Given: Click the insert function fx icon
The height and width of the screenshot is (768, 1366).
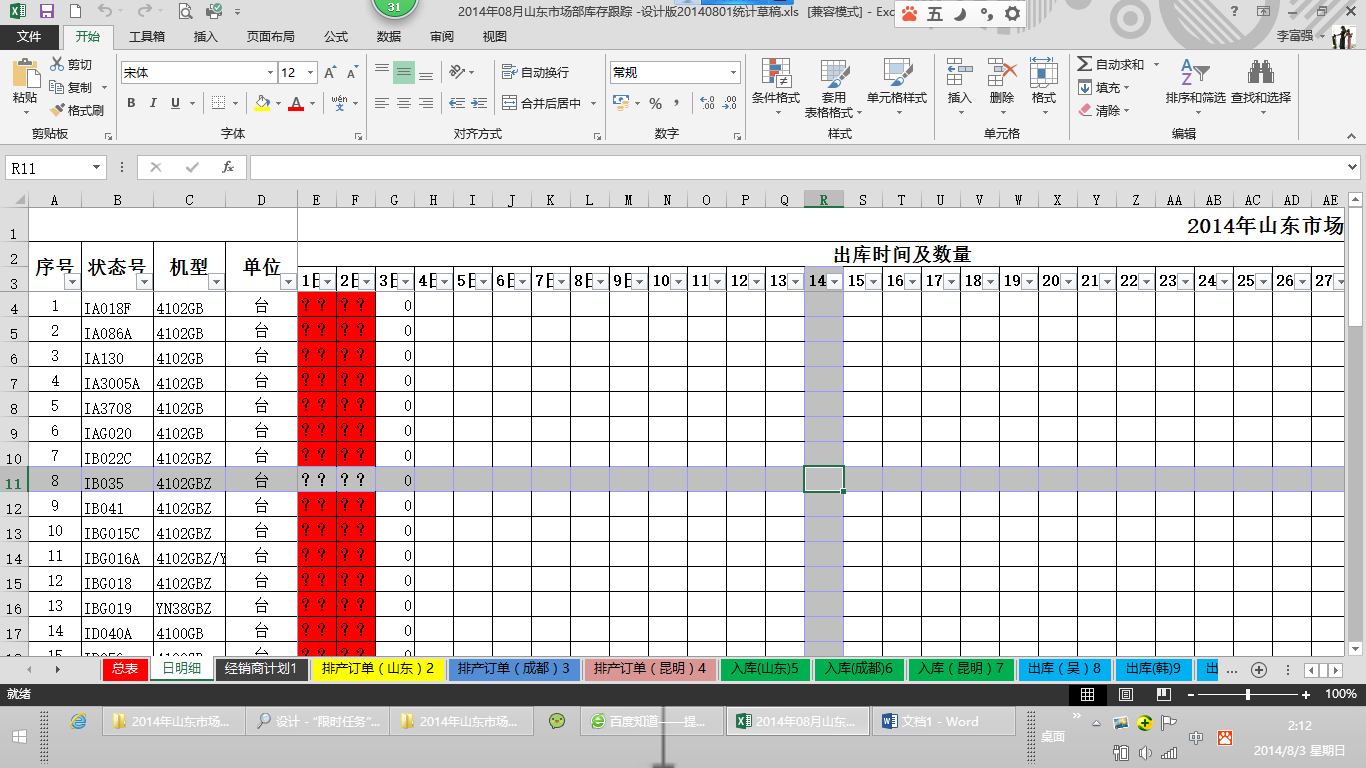Looking at the screenshot, I should click(x=228, y=167).
